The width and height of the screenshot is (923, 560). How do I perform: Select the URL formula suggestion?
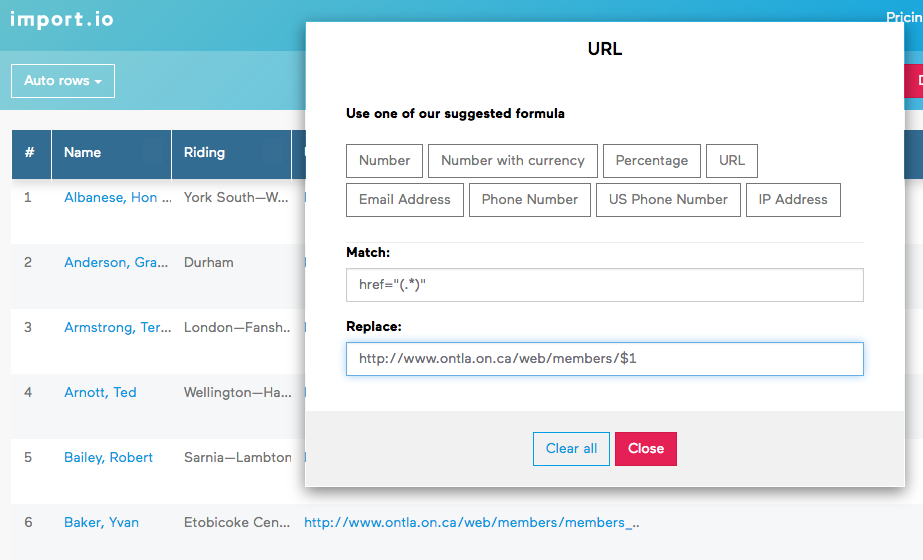click(731, 161)
